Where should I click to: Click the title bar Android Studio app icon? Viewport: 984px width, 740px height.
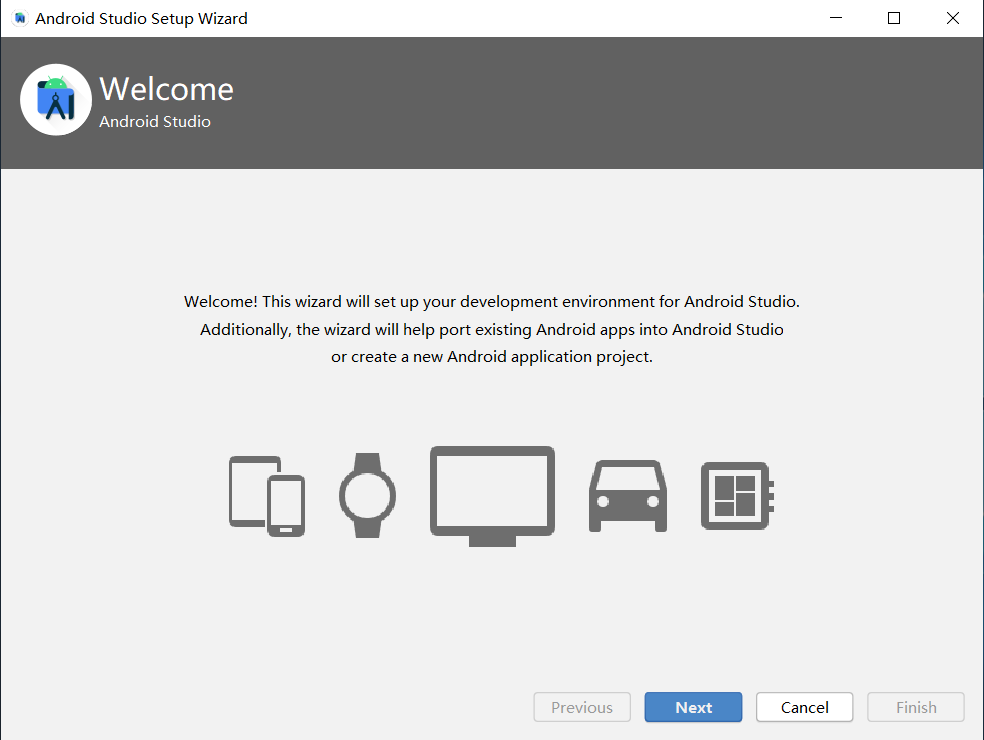click(20, 18)
